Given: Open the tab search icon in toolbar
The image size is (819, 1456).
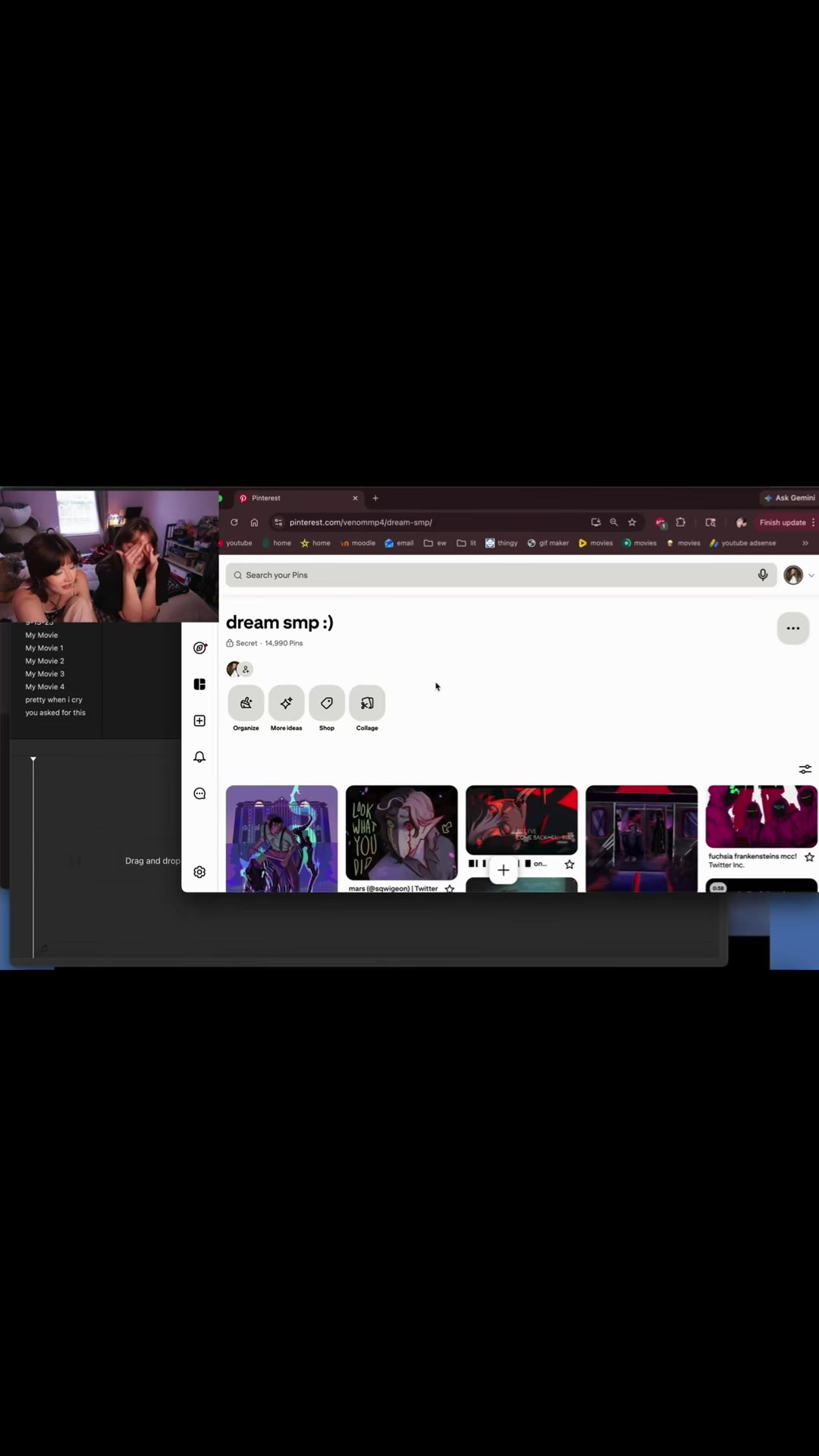Looking at the screenshot, I should coord(711,522).
